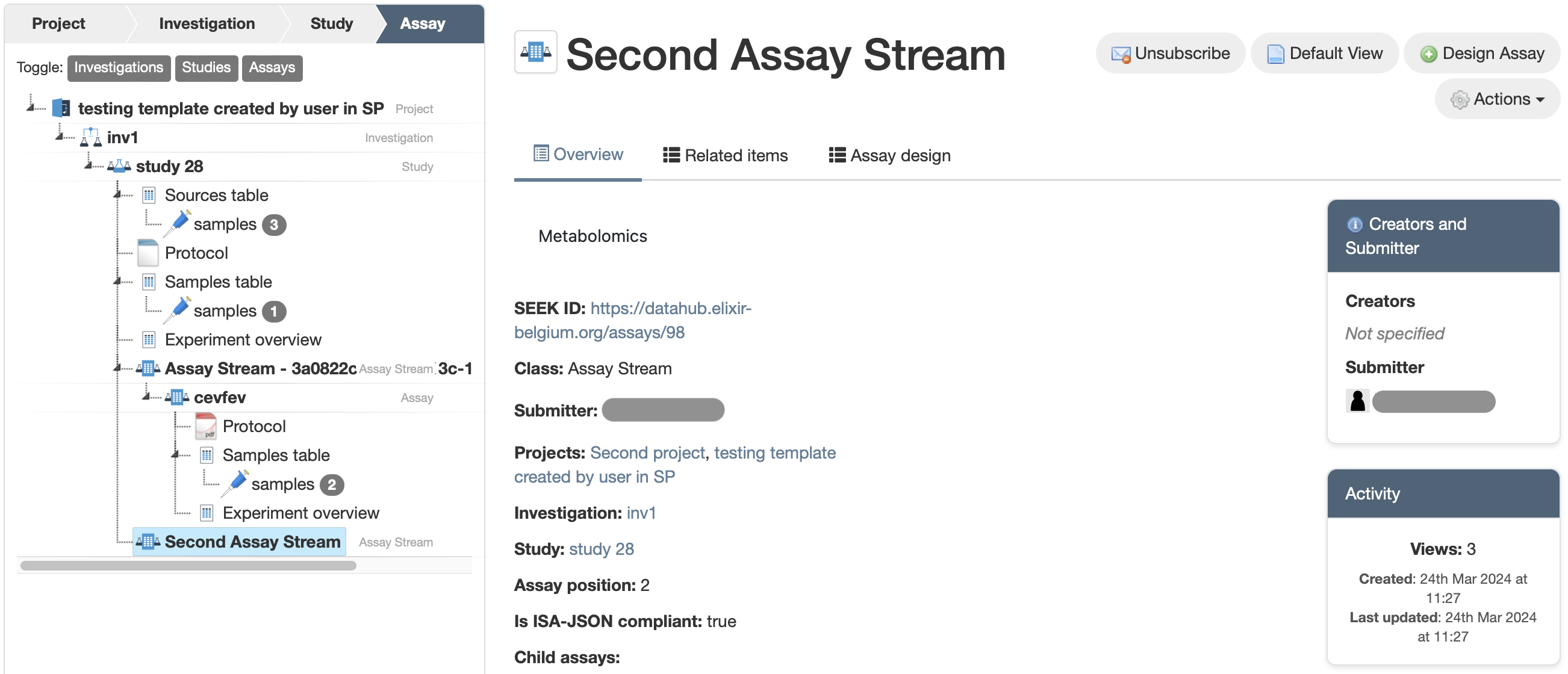Collapse the inv1 investigation node

[x=60, y=136]
